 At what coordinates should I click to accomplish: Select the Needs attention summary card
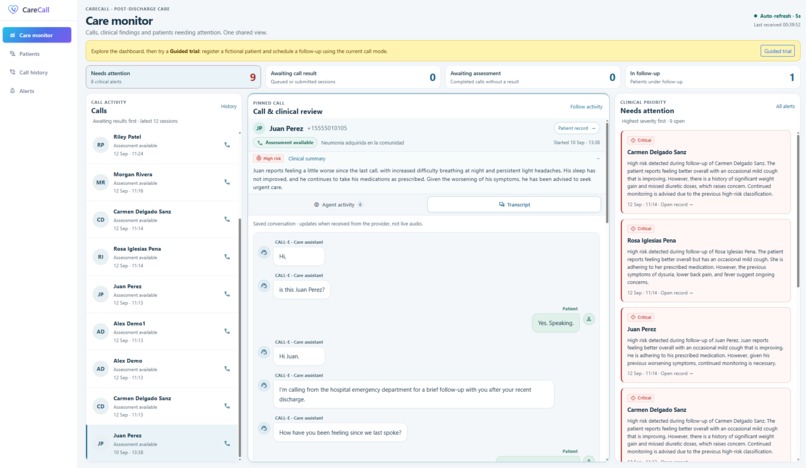173,77
